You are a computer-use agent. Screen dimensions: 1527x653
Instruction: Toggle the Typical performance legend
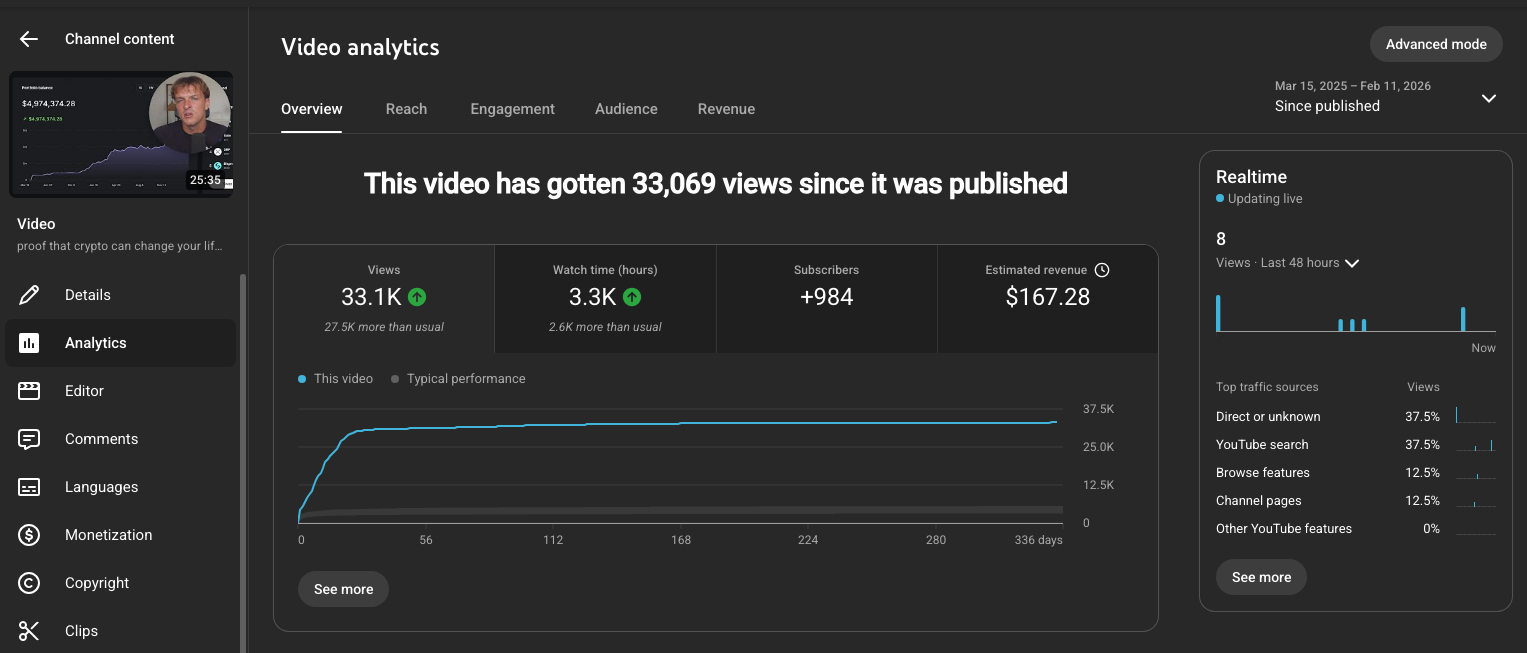[x=458, y=378]
